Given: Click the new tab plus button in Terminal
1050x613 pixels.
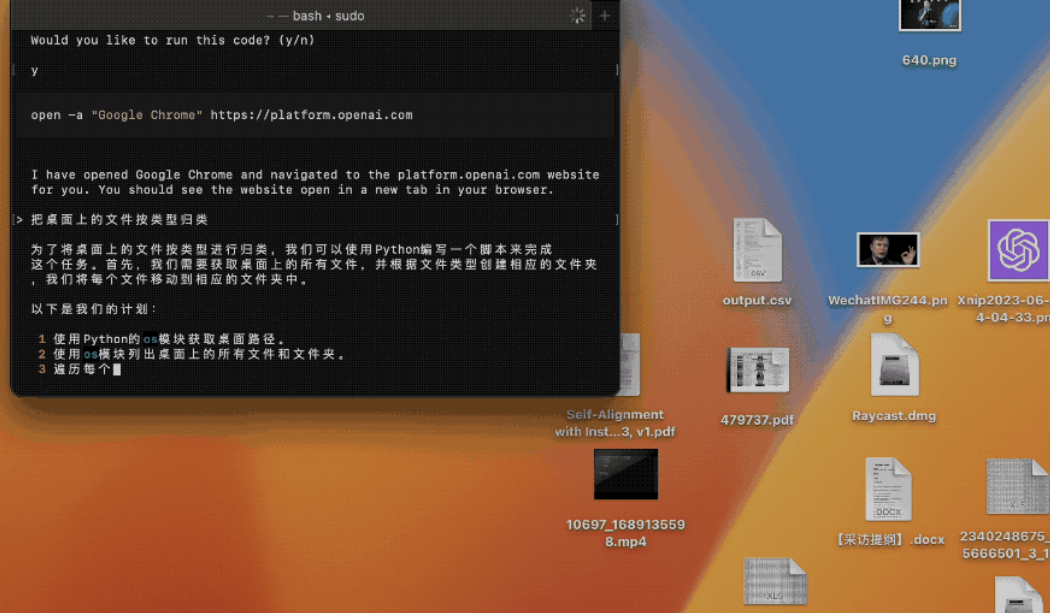Looking at the screenshot, I should pyautogui.click(x=604, y=16).
